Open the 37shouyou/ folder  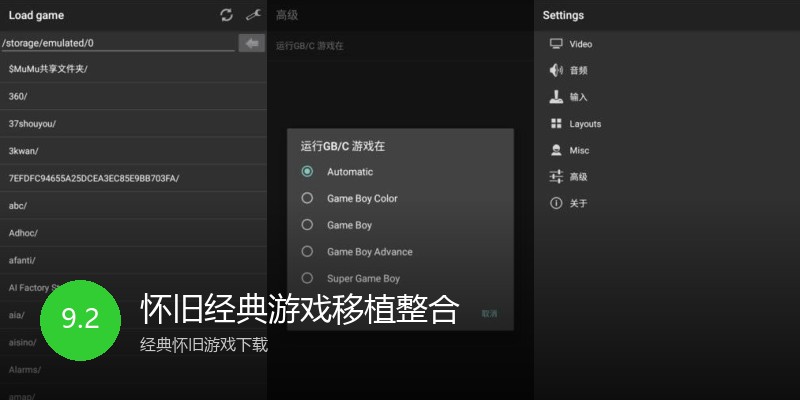pos(133,123)
